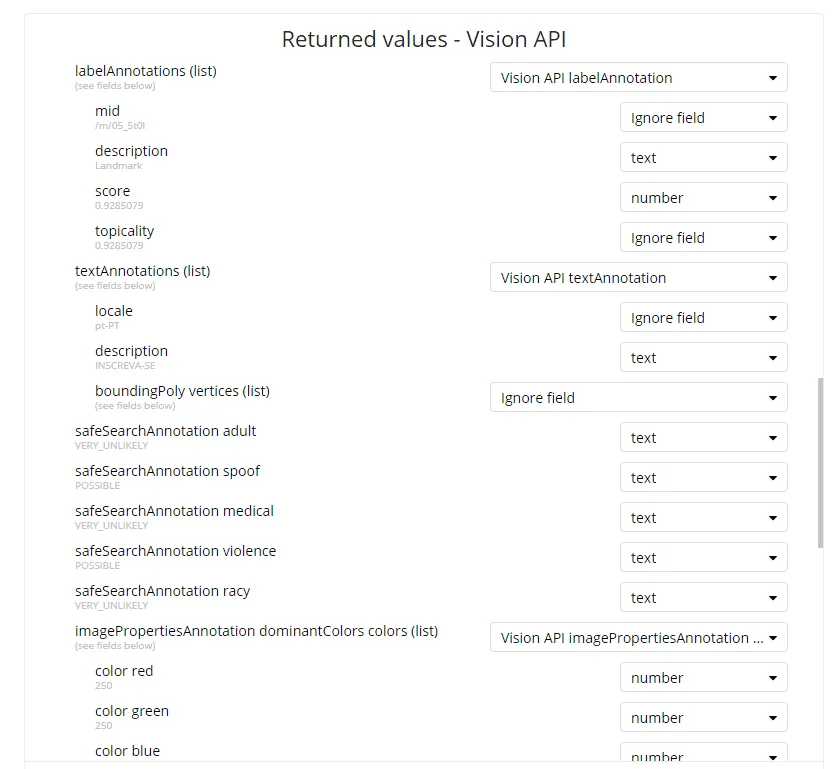
Task: Change textAnnotations description field type
Action: (703, 358)
